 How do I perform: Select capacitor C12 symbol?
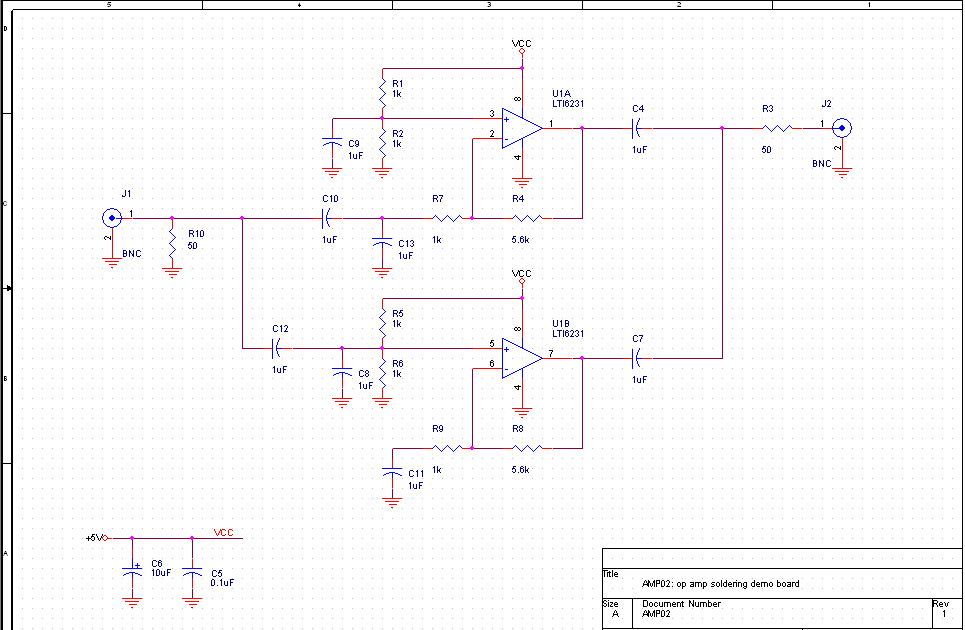(x=277, y=348)
